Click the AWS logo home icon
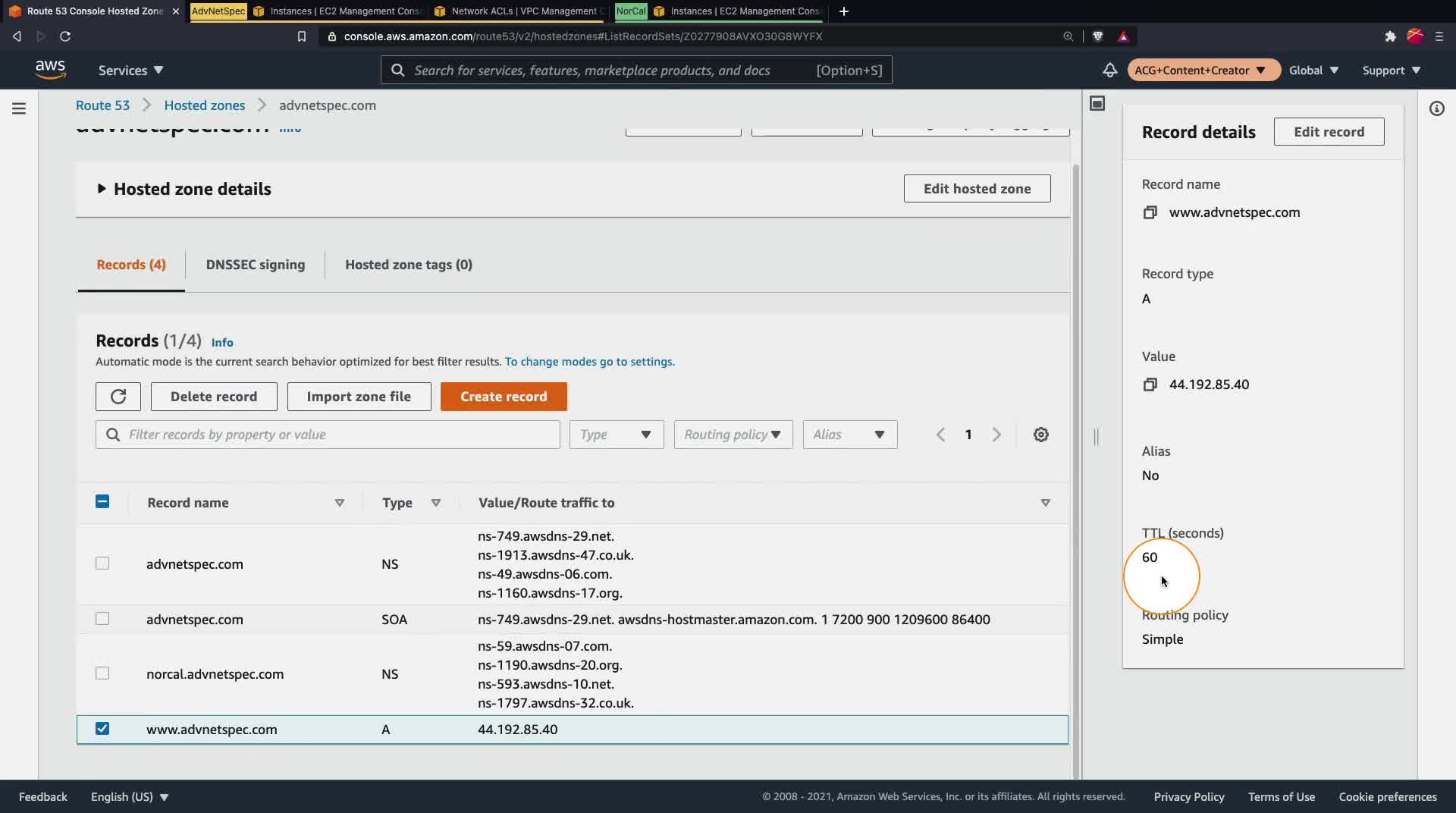The width and height of the screenshot is (1456, 813). pos(50,70)
